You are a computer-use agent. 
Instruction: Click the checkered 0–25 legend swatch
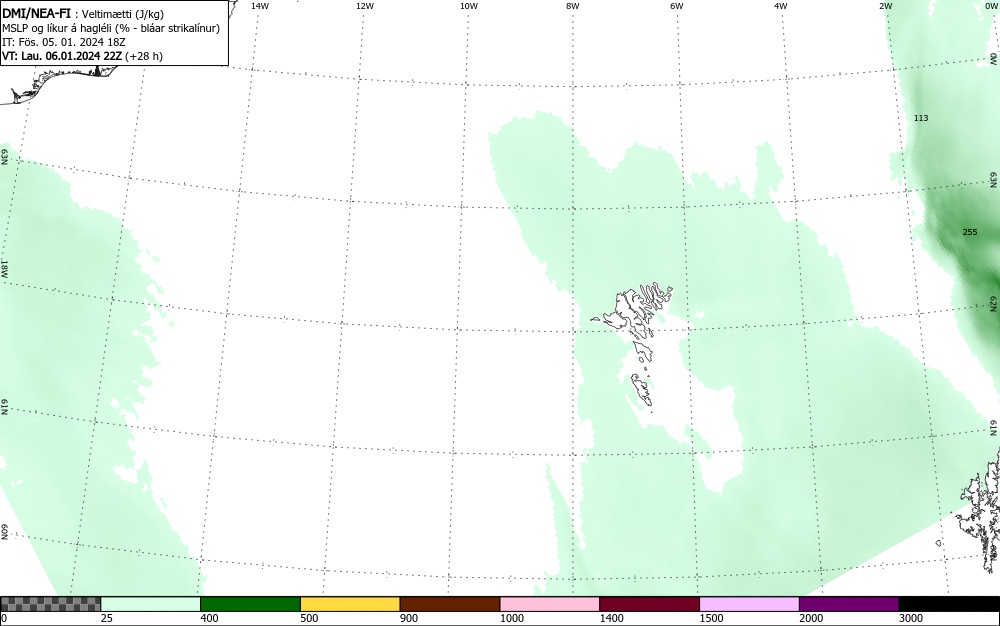[50, 604]
